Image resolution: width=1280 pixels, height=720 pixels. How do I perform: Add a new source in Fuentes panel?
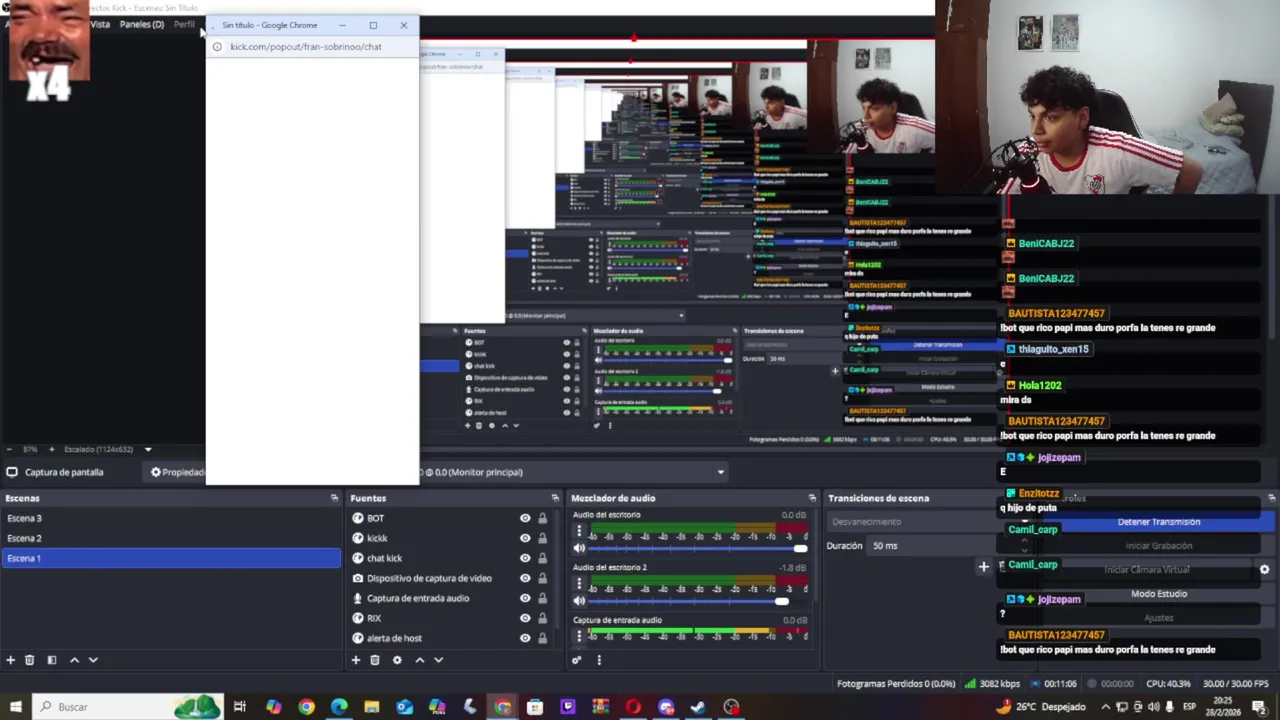pos(355,660)
